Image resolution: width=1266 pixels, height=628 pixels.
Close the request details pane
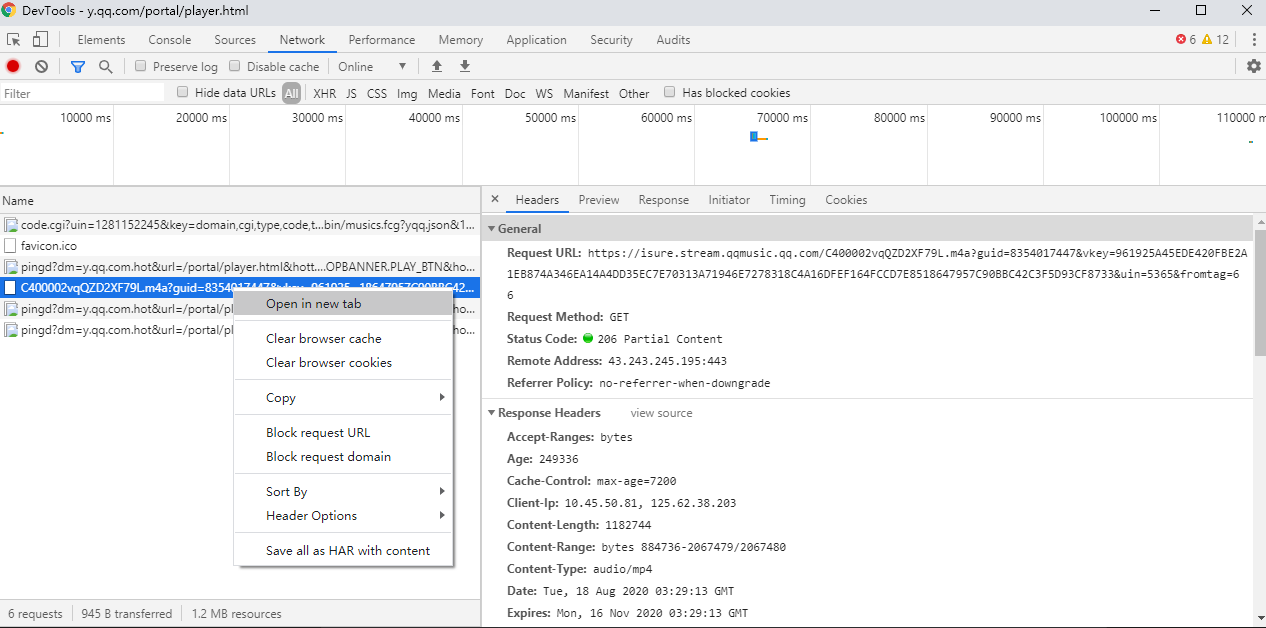[x=494, y=200]
